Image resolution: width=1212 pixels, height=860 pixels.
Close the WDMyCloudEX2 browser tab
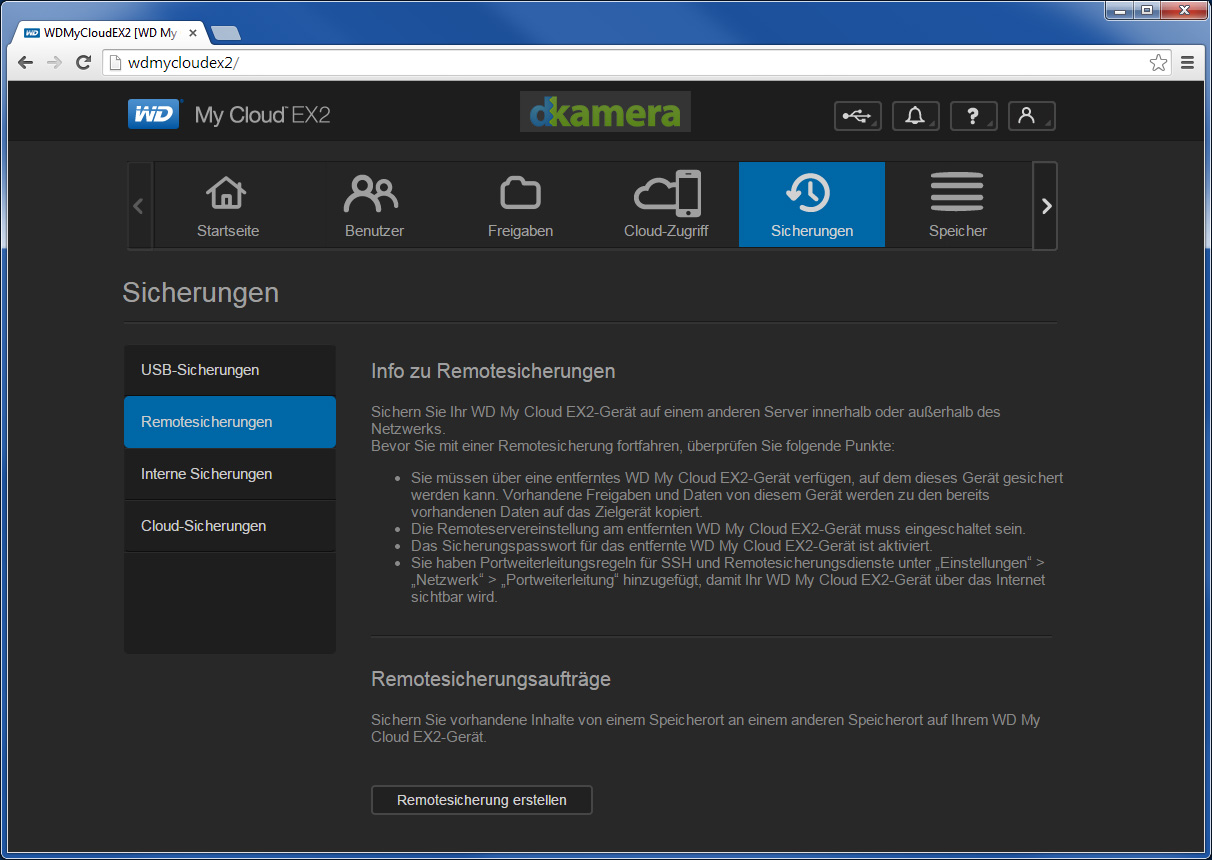click(x=193, y=33)
